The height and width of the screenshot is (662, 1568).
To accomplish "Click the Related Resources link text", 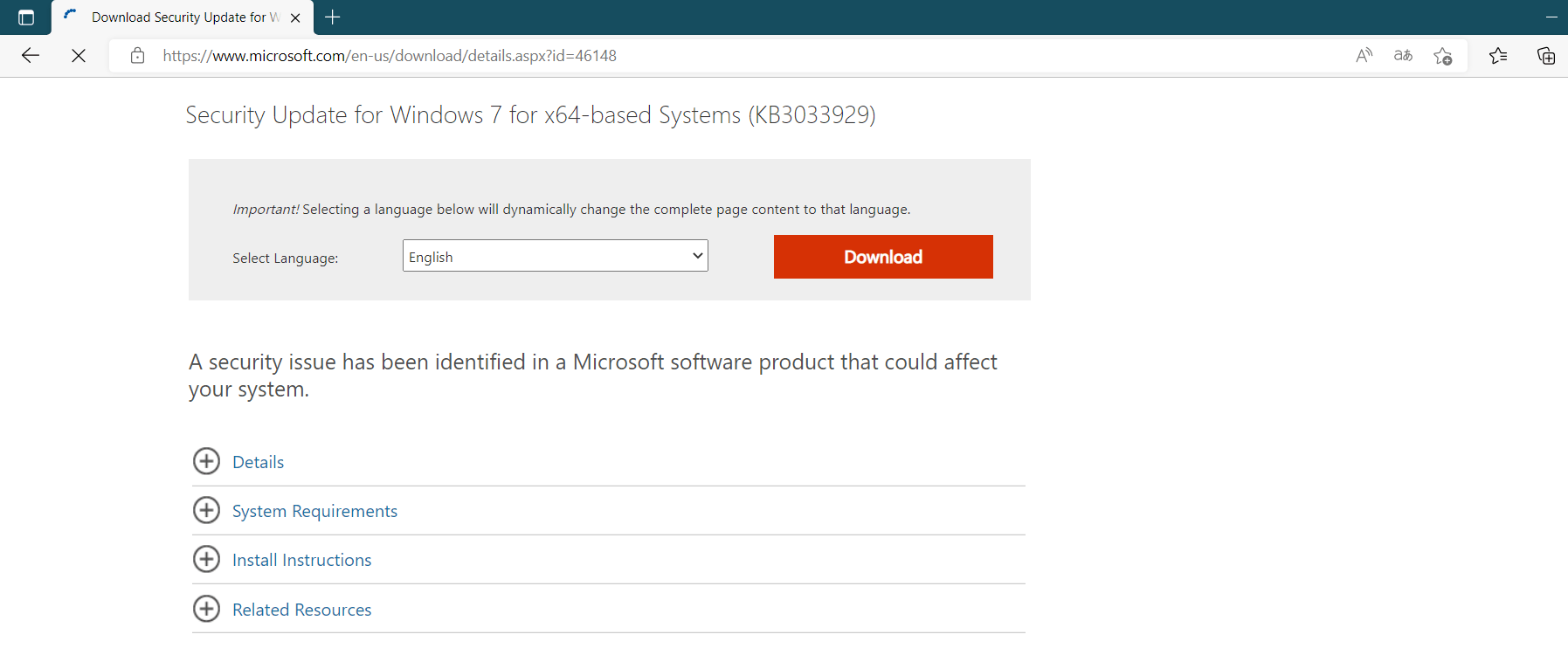I will [301, 610].
